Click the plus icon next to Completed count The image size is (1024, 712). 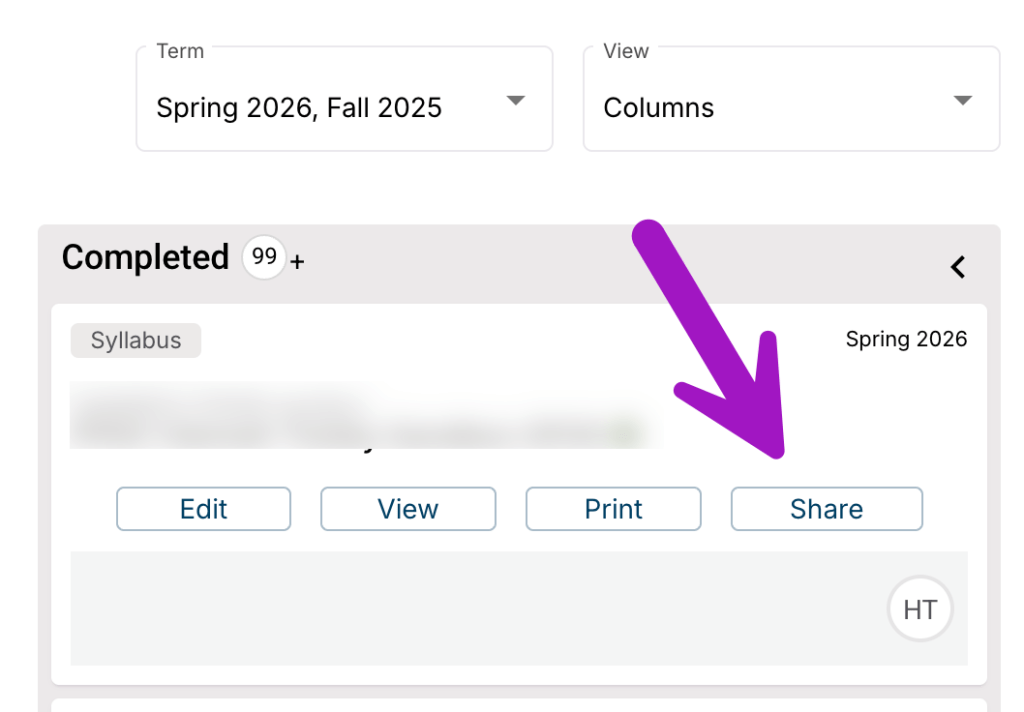click(297, 260)
